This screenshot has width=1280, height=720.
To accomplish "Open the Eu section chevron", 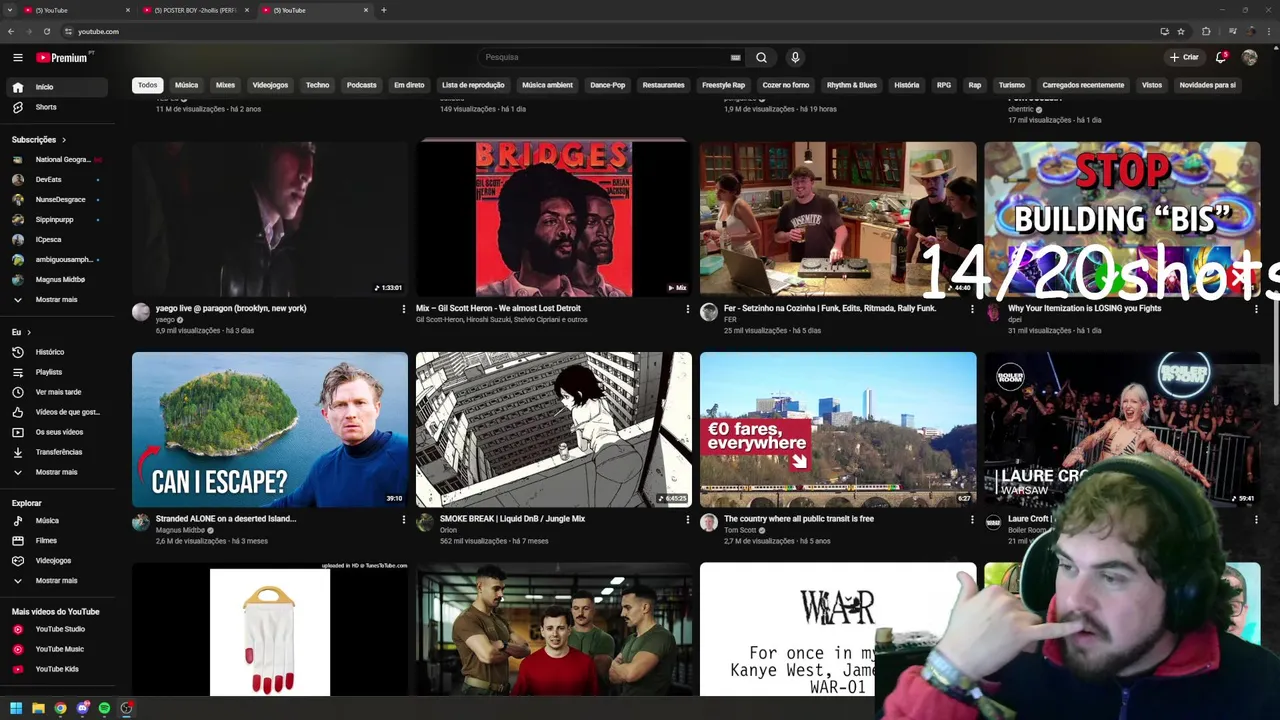I will [x=28, y=332].
